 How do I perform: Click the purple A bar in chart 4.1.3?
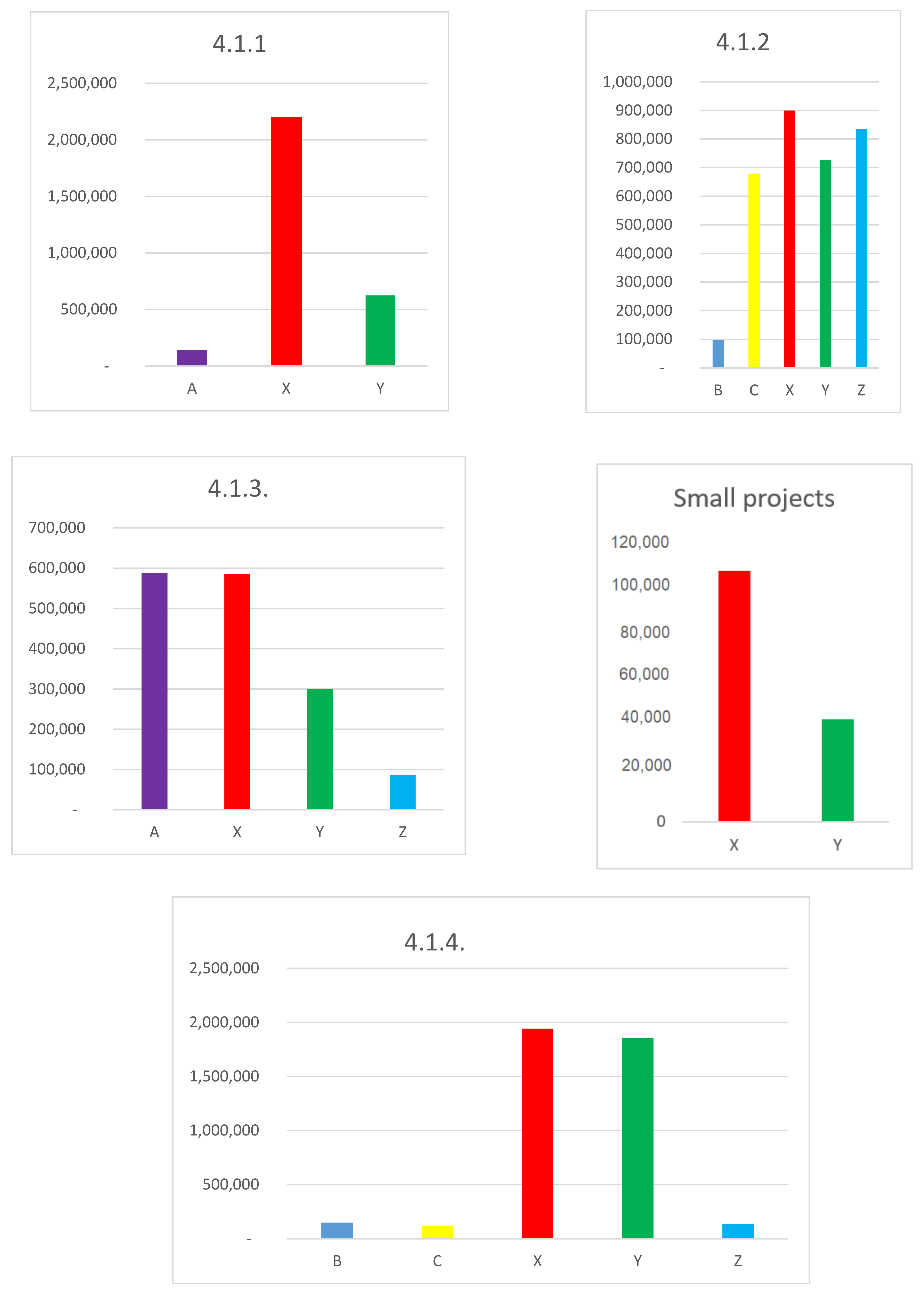pos(154,690)
